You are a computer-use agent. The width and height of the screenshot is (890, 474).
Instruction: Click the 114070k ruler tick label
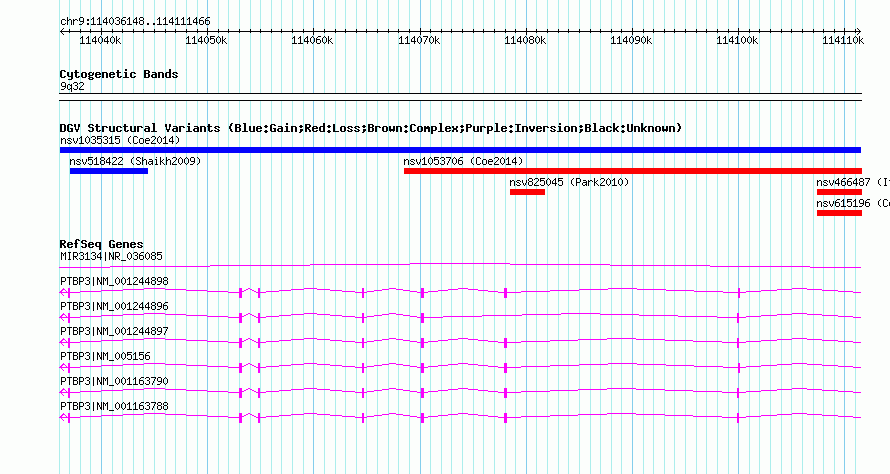pyautogui.click(x=419, y=40)
